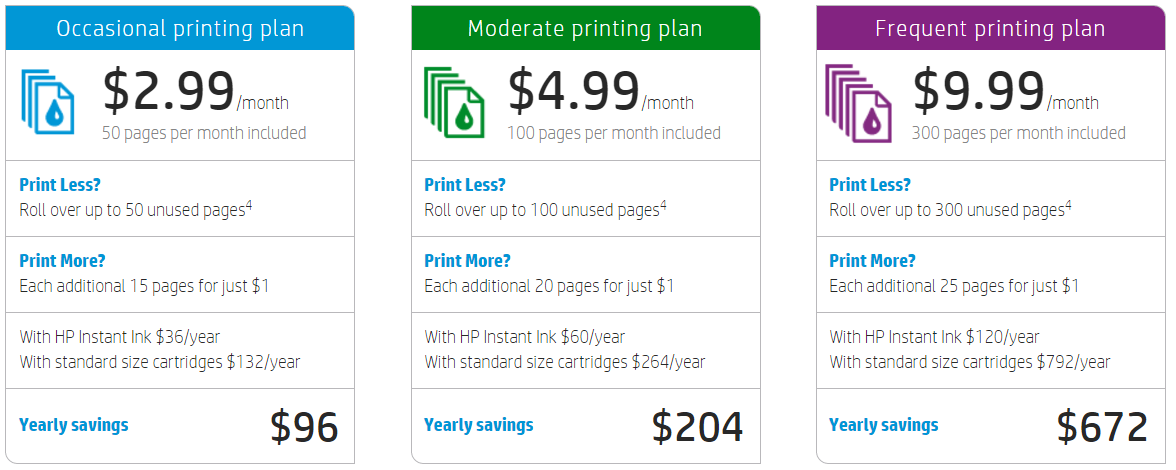Click the $2.99 per month price

click(x=168, y=91)
